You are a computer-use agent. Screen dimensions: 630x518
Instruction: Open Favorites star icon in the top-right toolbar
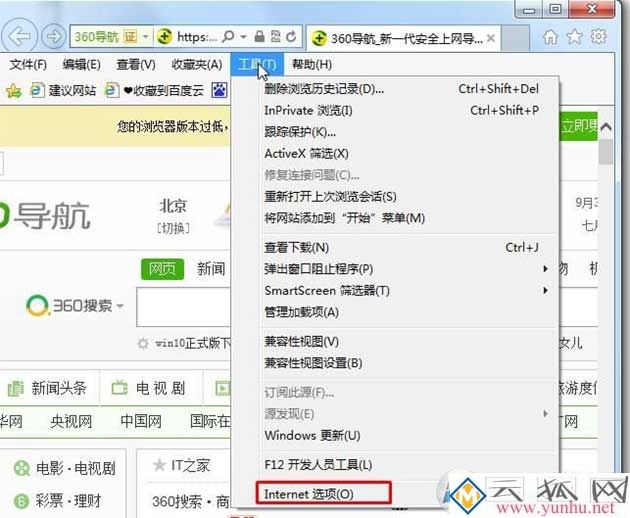coord(575,37)
